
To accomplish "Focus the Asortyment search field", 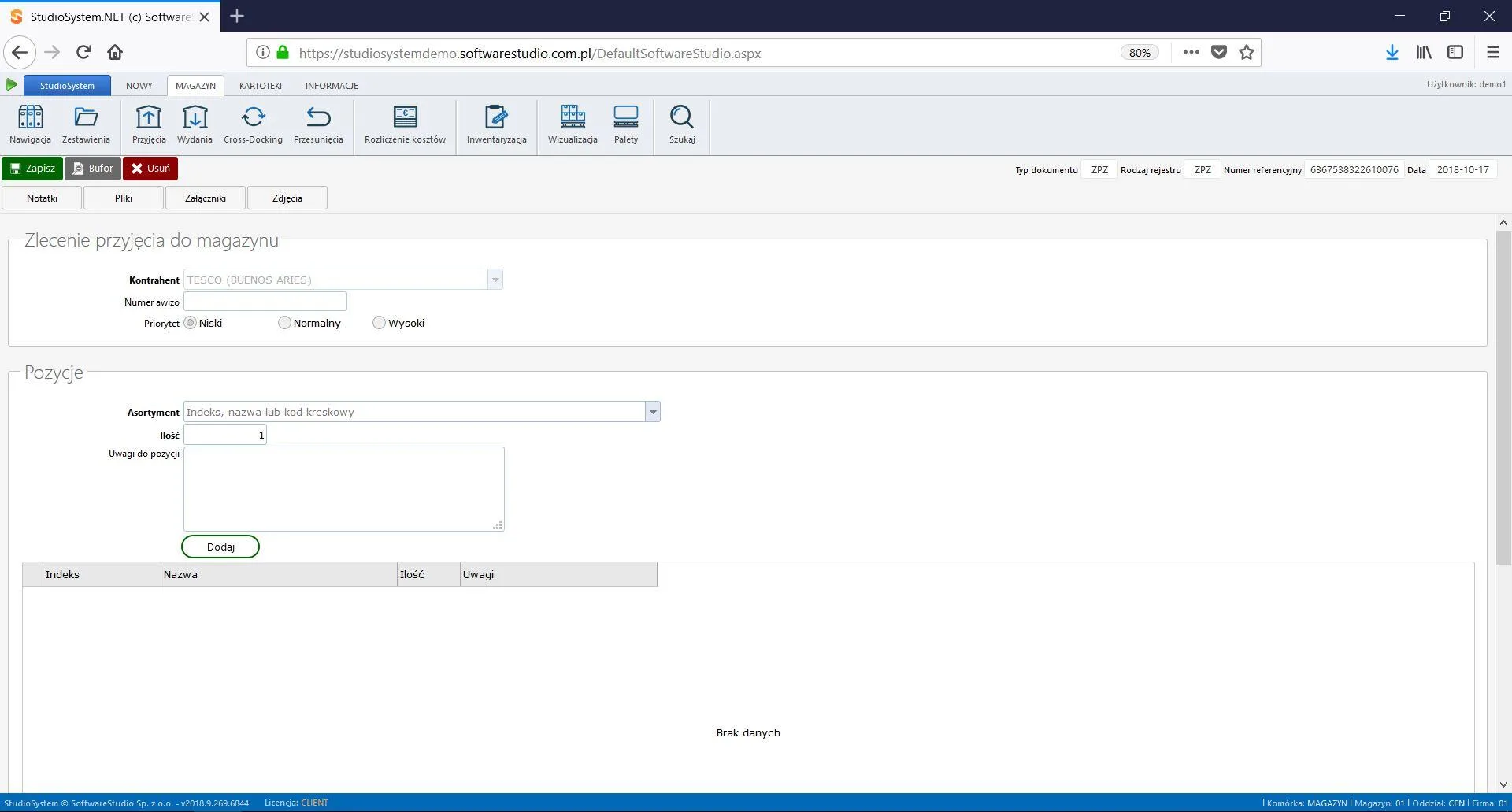I will (415, 412).
